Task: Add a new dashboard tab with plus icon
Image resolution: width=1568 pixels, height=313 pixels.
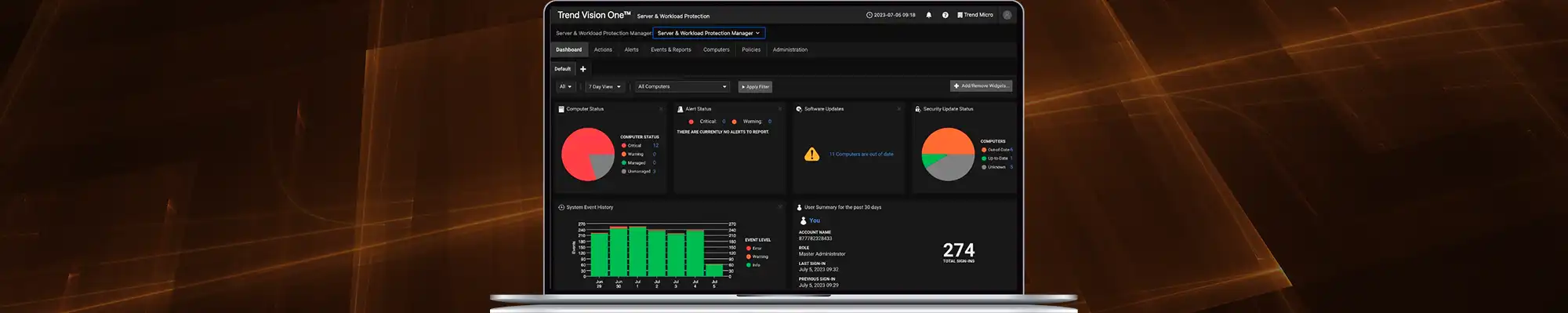Action: (583, 69)
